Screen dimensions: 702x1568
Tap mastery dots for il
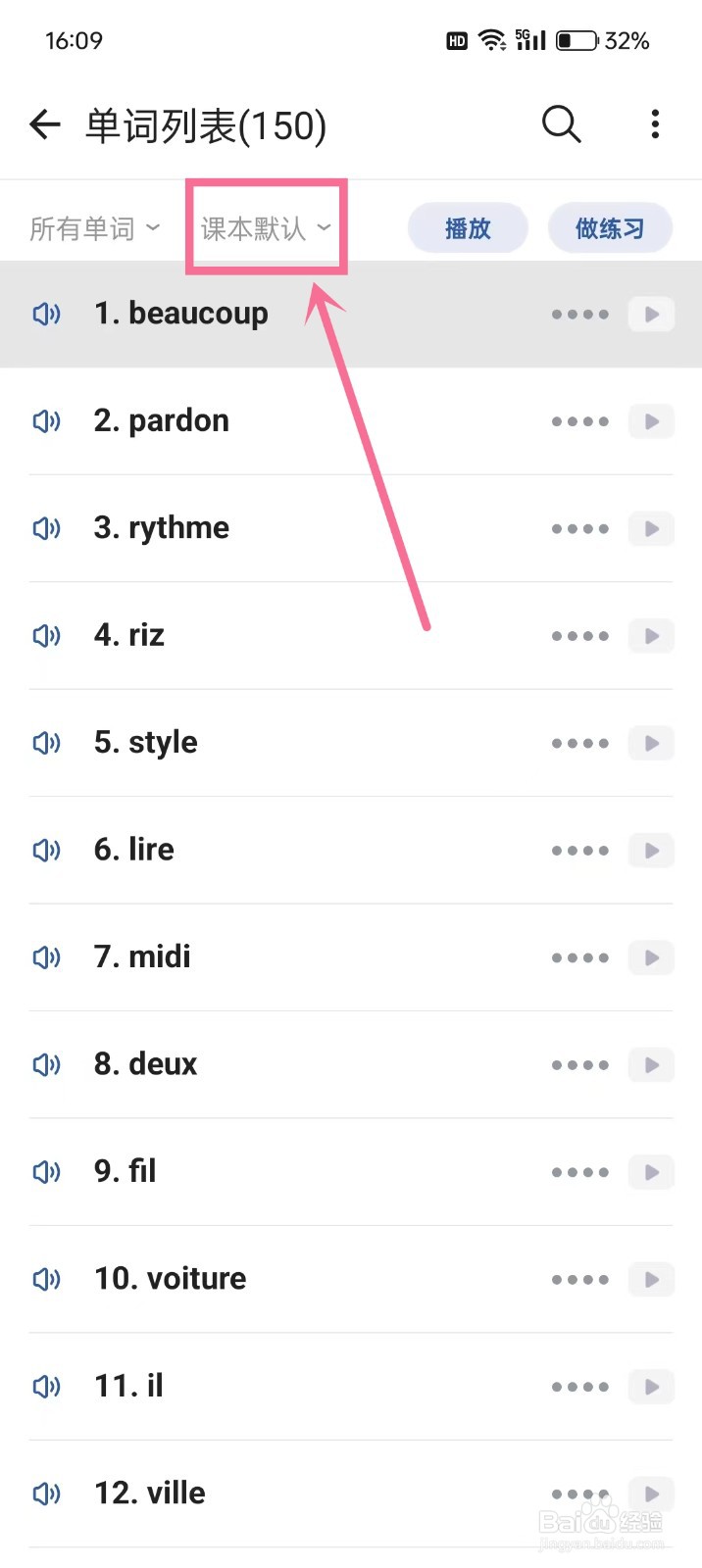click(x=579, y=1387)
